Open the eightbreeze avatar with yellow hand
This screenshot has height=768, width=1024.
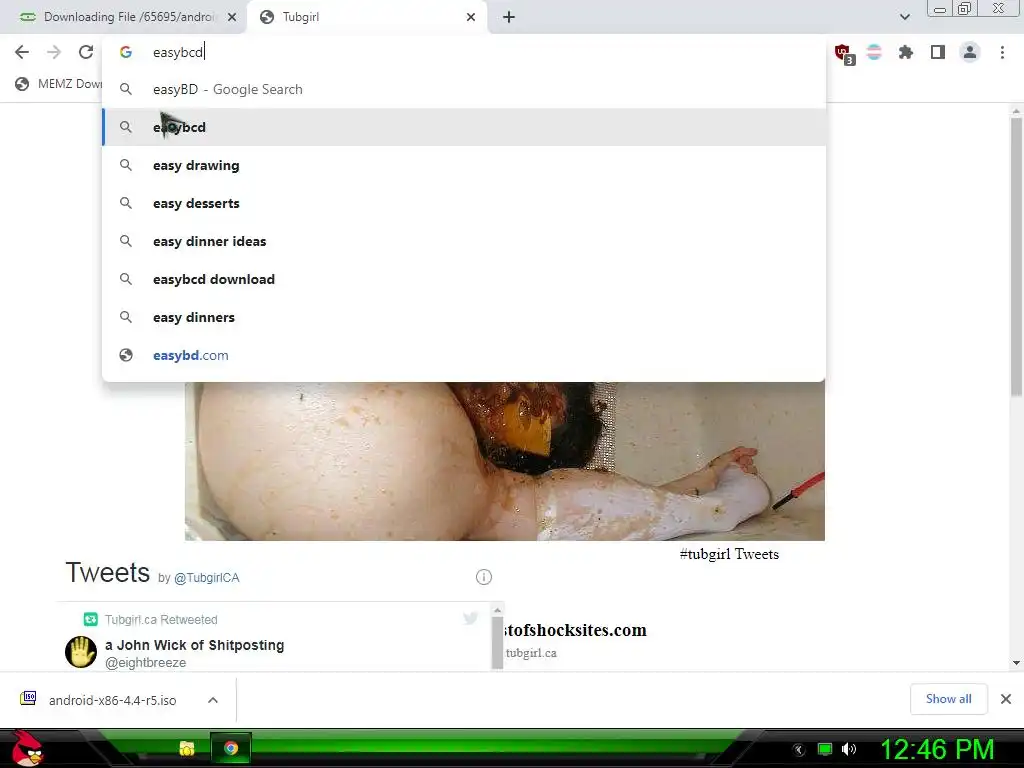coord(81,652)
